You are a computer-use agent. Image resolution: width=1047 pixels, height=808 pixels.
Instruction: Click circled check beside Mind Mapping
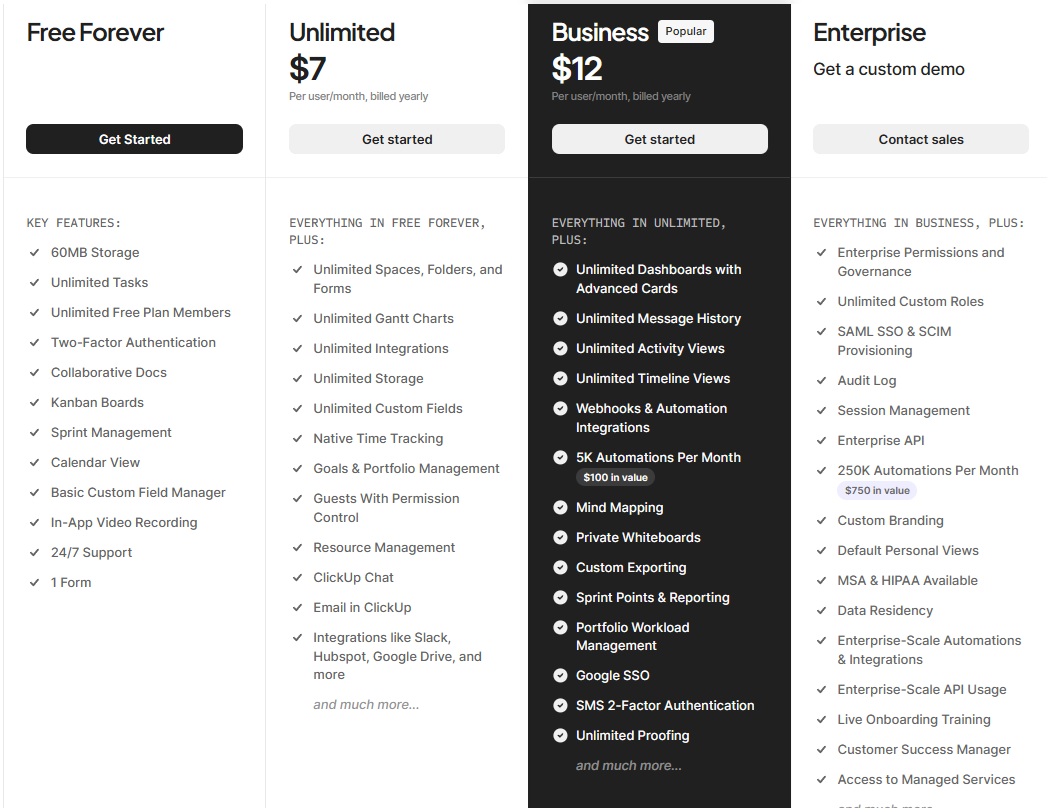[560, 508]
